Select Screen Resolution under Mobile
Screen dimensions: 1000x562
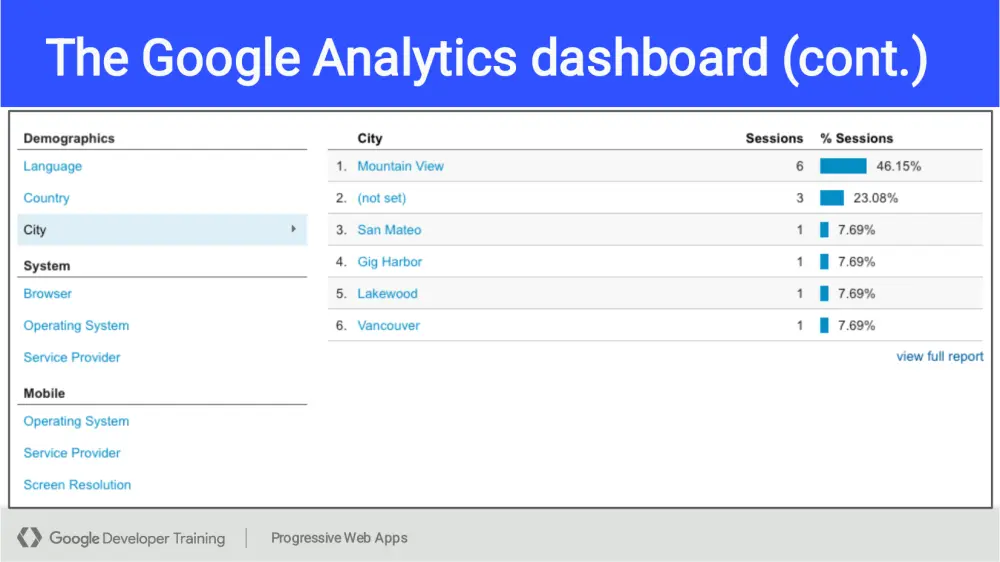tap(77, 485)
